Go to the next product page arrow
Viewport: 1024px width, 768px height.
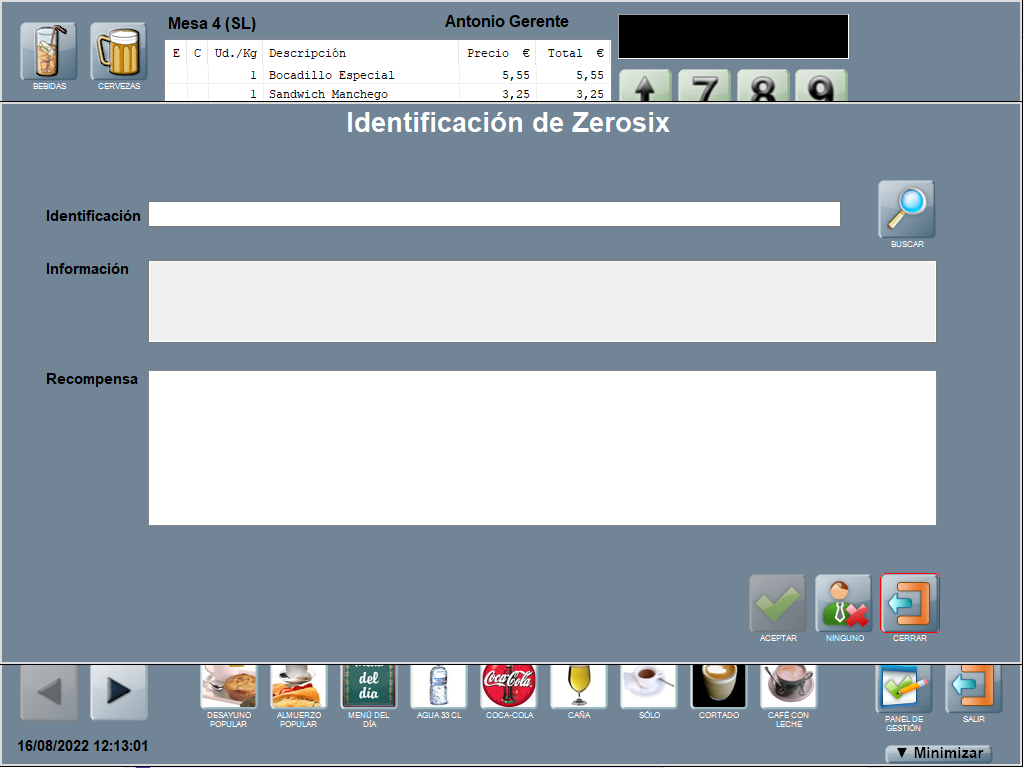tap(119, 692)
